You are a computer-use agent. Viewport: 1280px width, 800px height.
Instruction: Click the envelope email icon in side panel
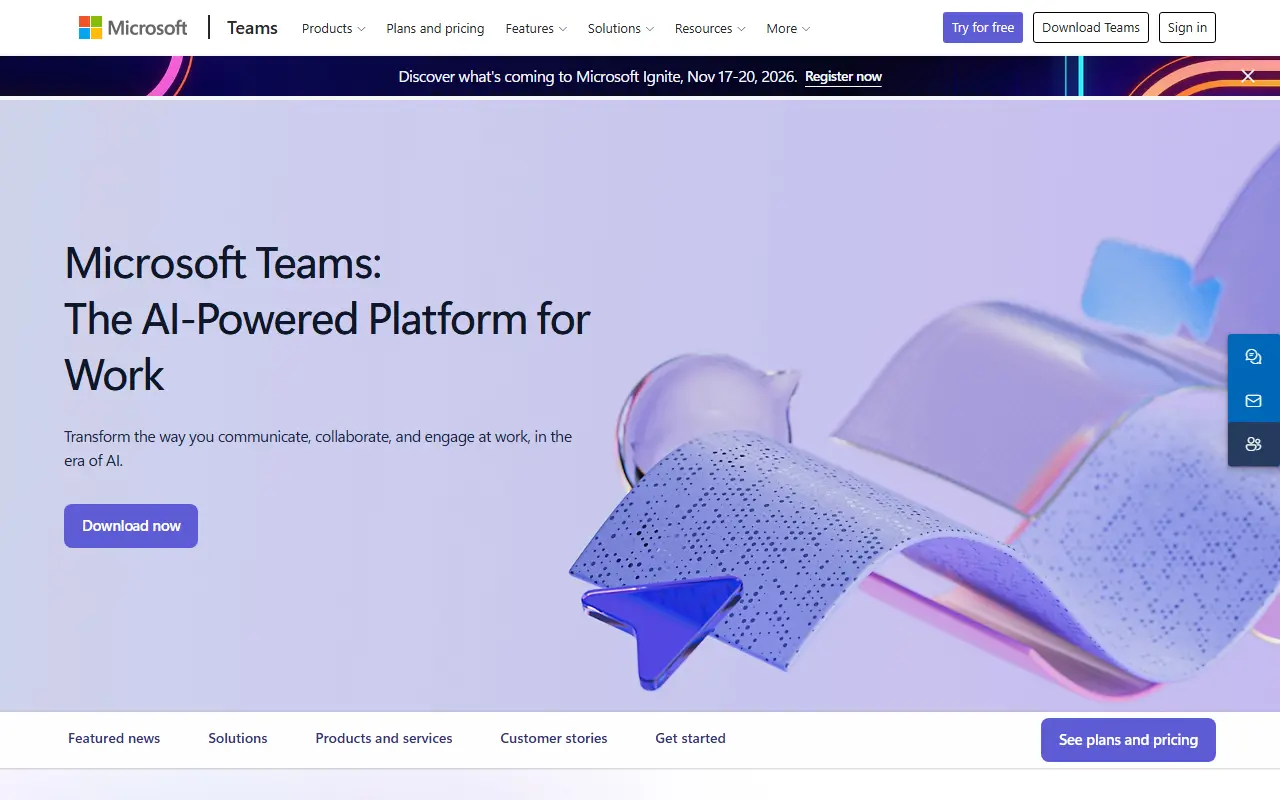pyautogui.click(x=1254, y=401)
